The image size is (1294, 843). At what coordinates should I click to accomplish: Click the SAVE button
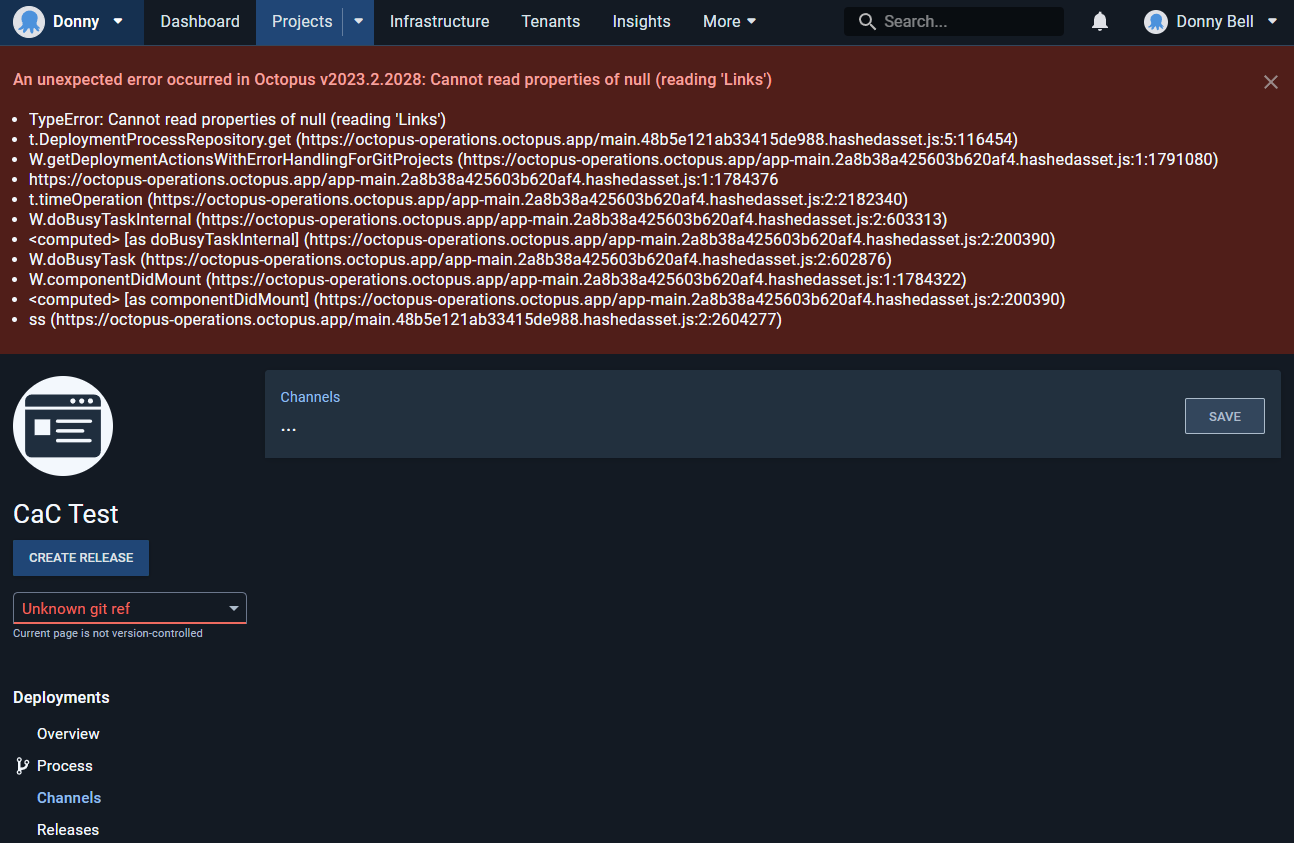pyautogui.click(x=1224, y=415)
